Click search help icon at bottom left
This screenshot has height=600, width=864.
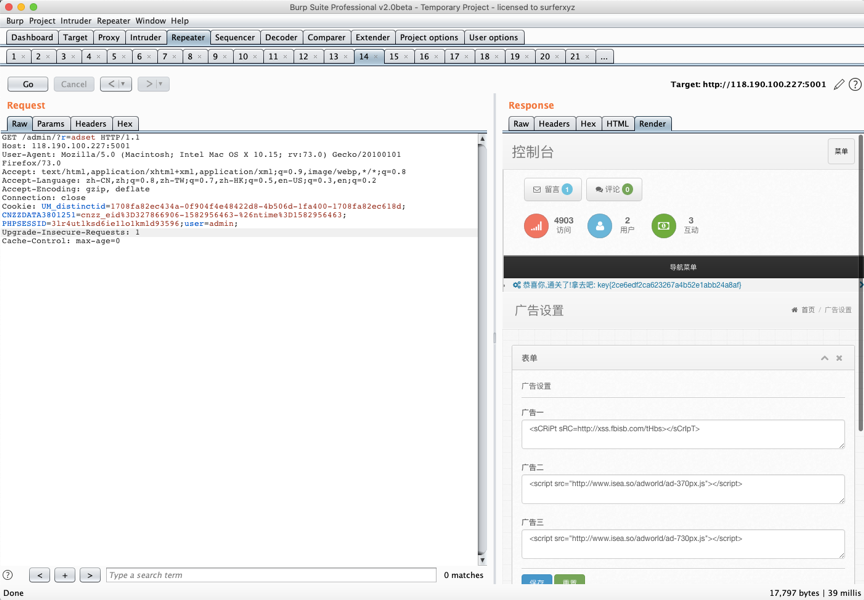[x=8, y=575]
